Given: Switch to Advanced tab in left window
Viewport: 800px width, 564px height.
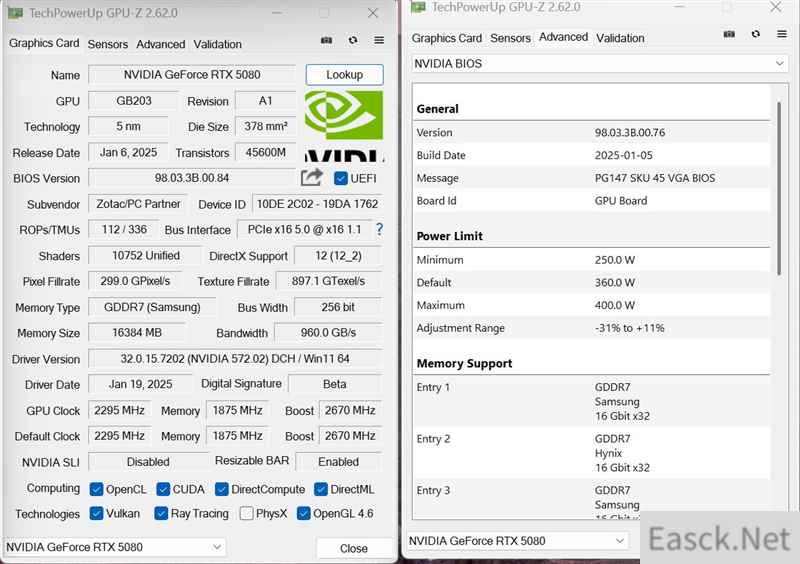Looking at the screenshot, I should (x=160, y=44).
